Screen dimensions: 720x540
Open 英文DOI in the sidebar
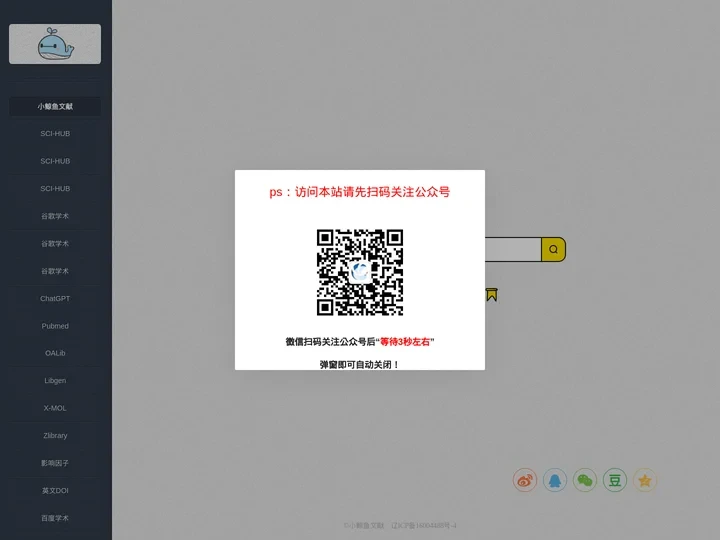click(55, 491)
